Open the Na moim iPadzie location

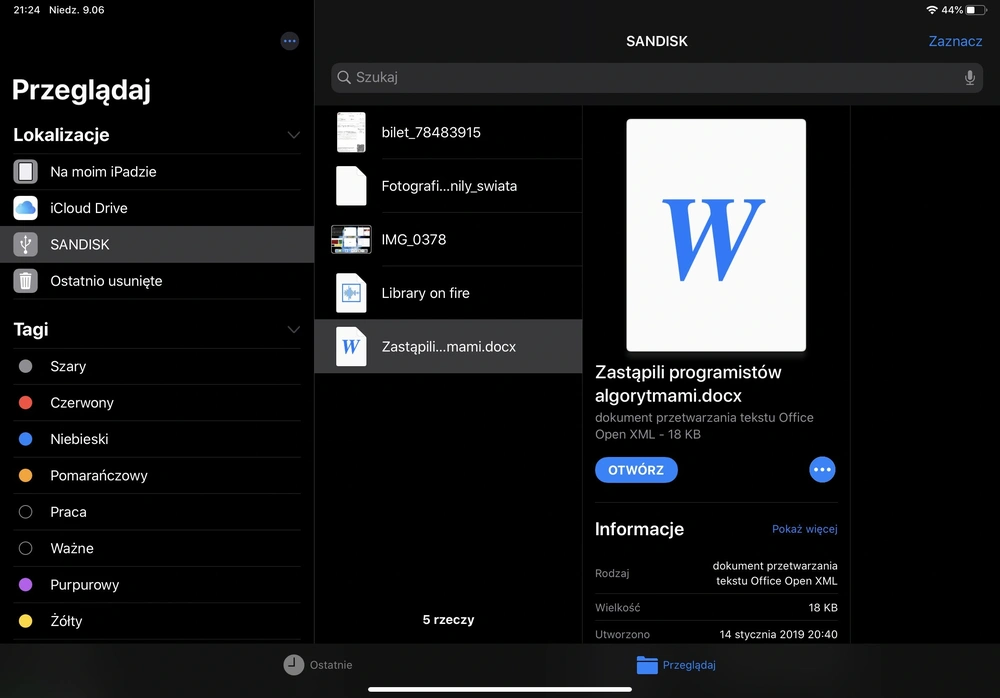pos(157,172)
